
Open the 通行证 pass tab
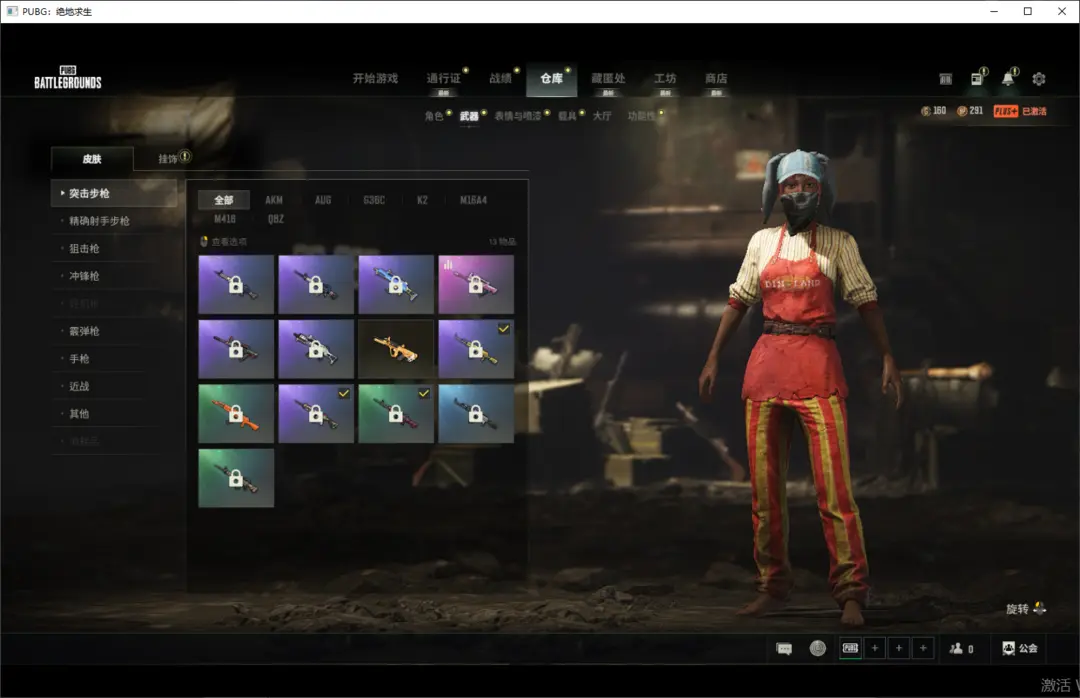(x=443, y=79)
